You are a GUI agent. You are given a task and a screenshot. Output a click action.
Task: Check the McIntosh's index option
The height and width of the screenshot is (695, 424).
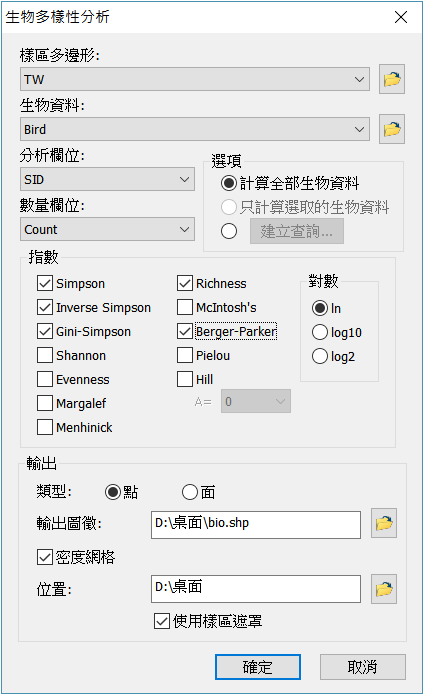coord(185,307)
